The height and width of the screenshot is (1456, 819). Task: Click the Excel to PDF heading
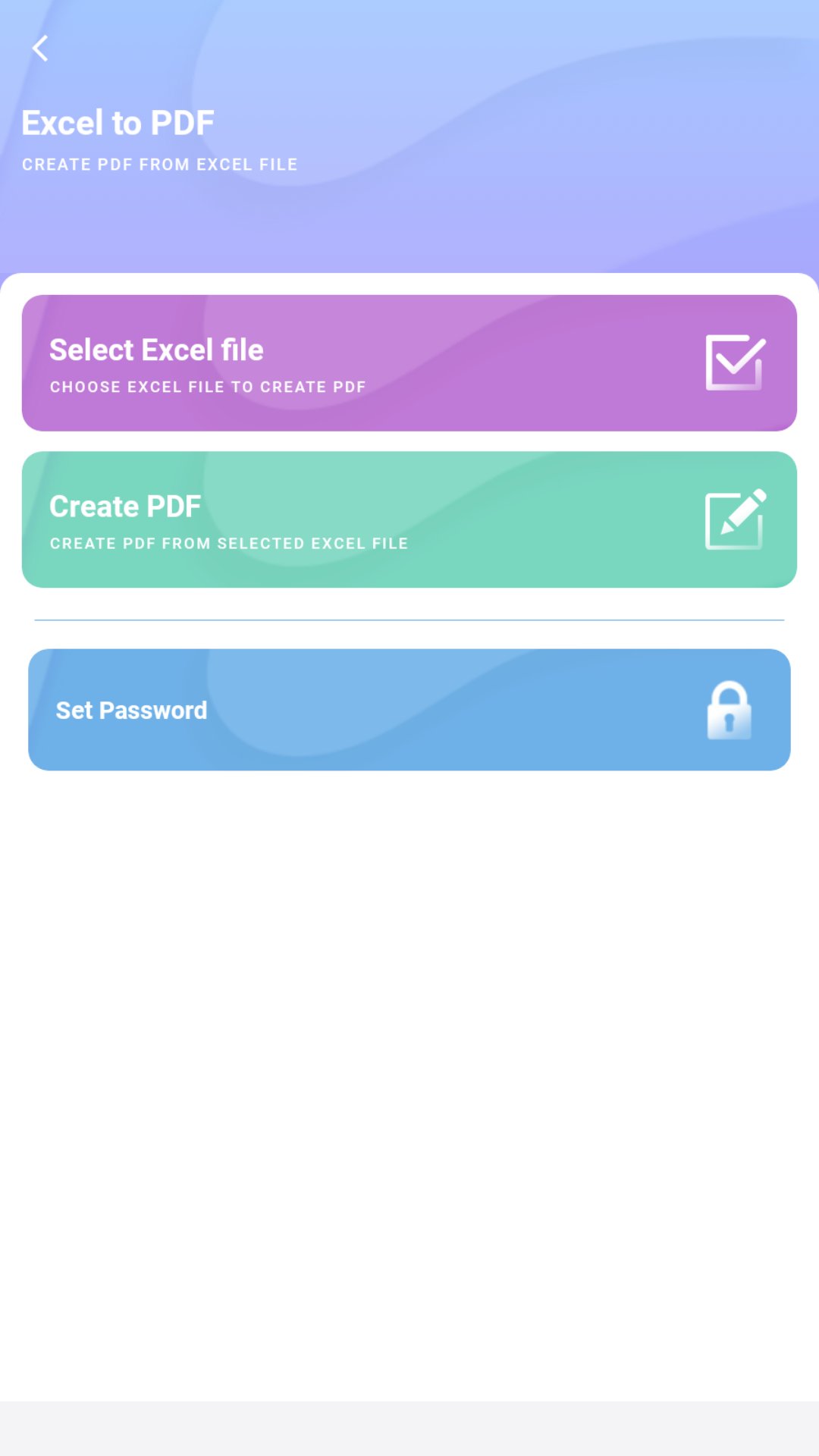(x=118, y=121)
